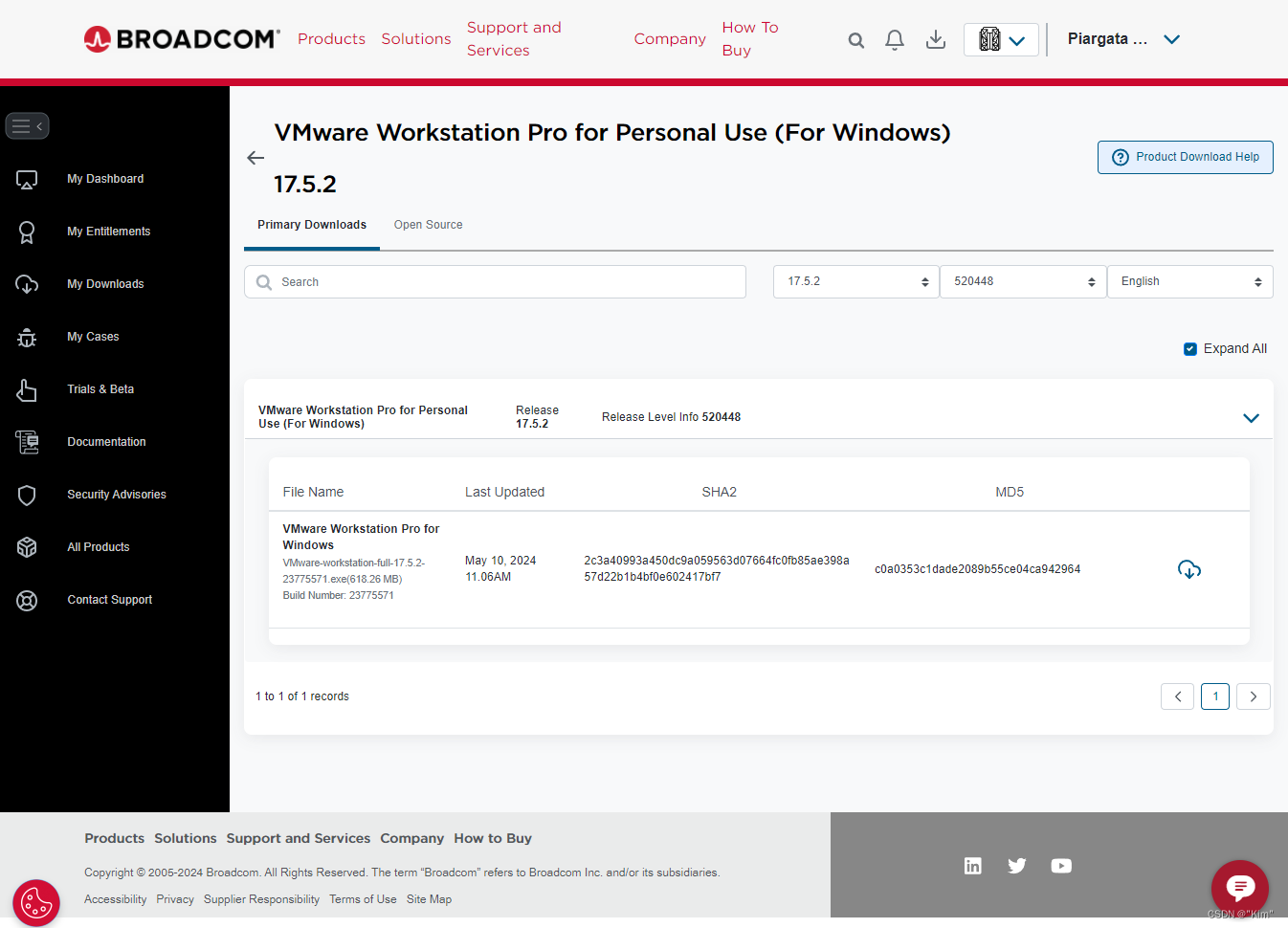Viewport: 1288px width, 928px height.
Task: Open footer Site Map link
Action: pos(429,899)
